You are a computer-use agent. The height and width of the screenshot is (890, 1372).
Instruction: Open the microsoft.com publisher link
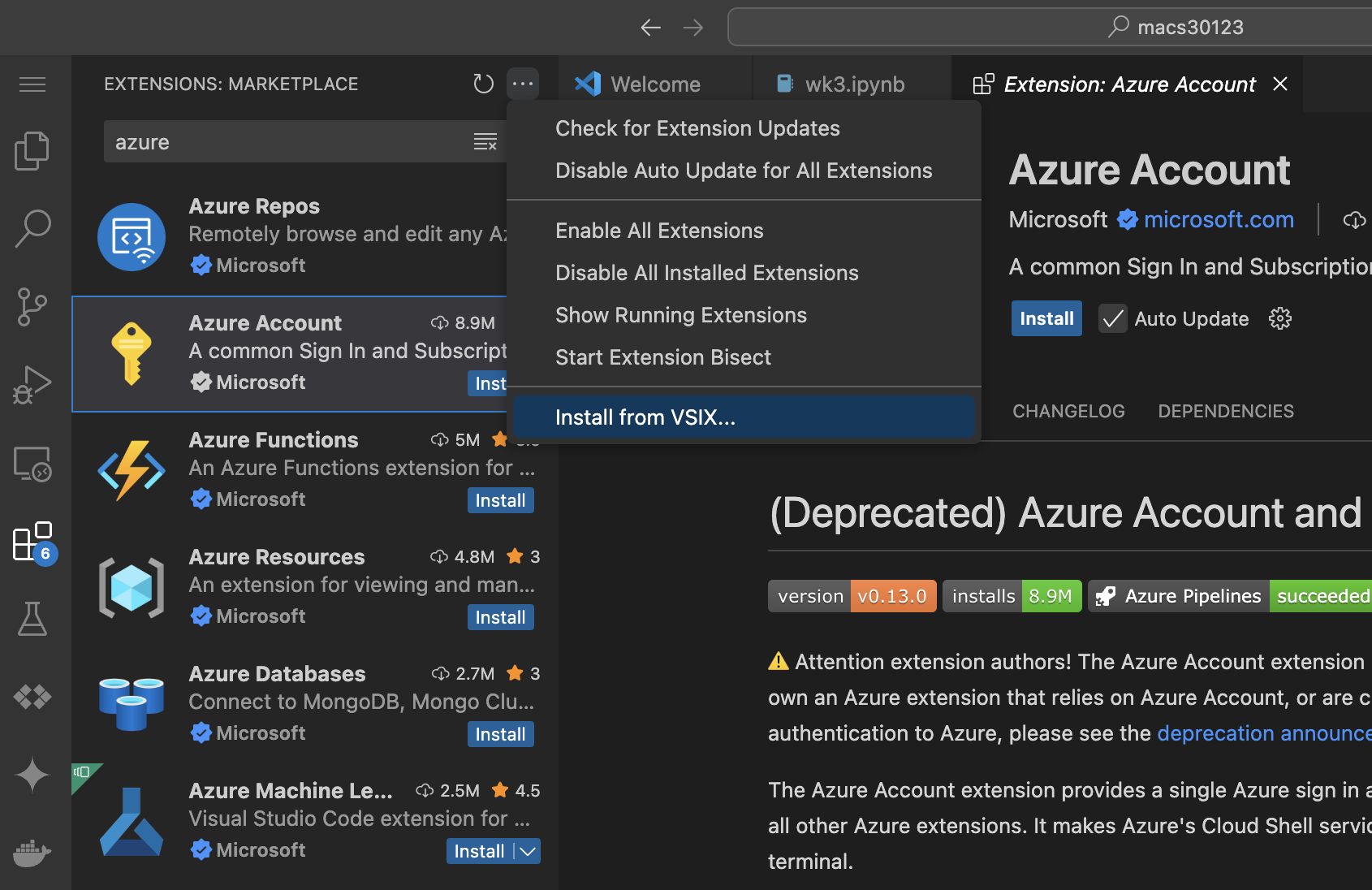point(1219,219)
